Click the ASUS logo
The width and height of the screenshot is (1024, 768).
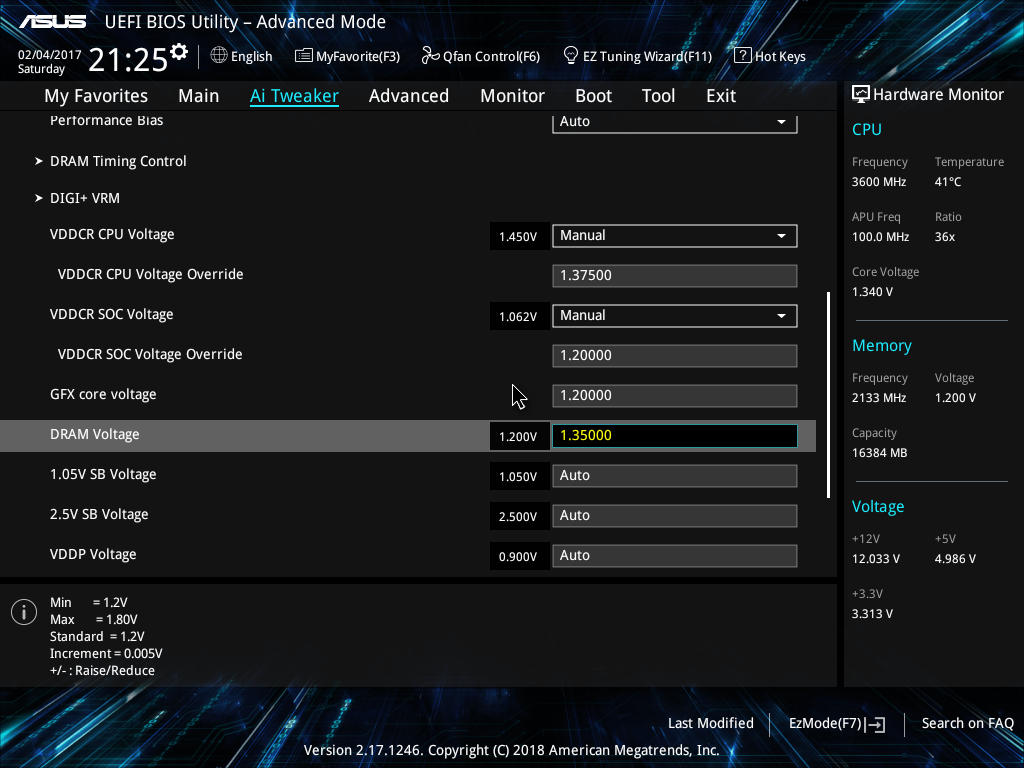coord(52,22)
